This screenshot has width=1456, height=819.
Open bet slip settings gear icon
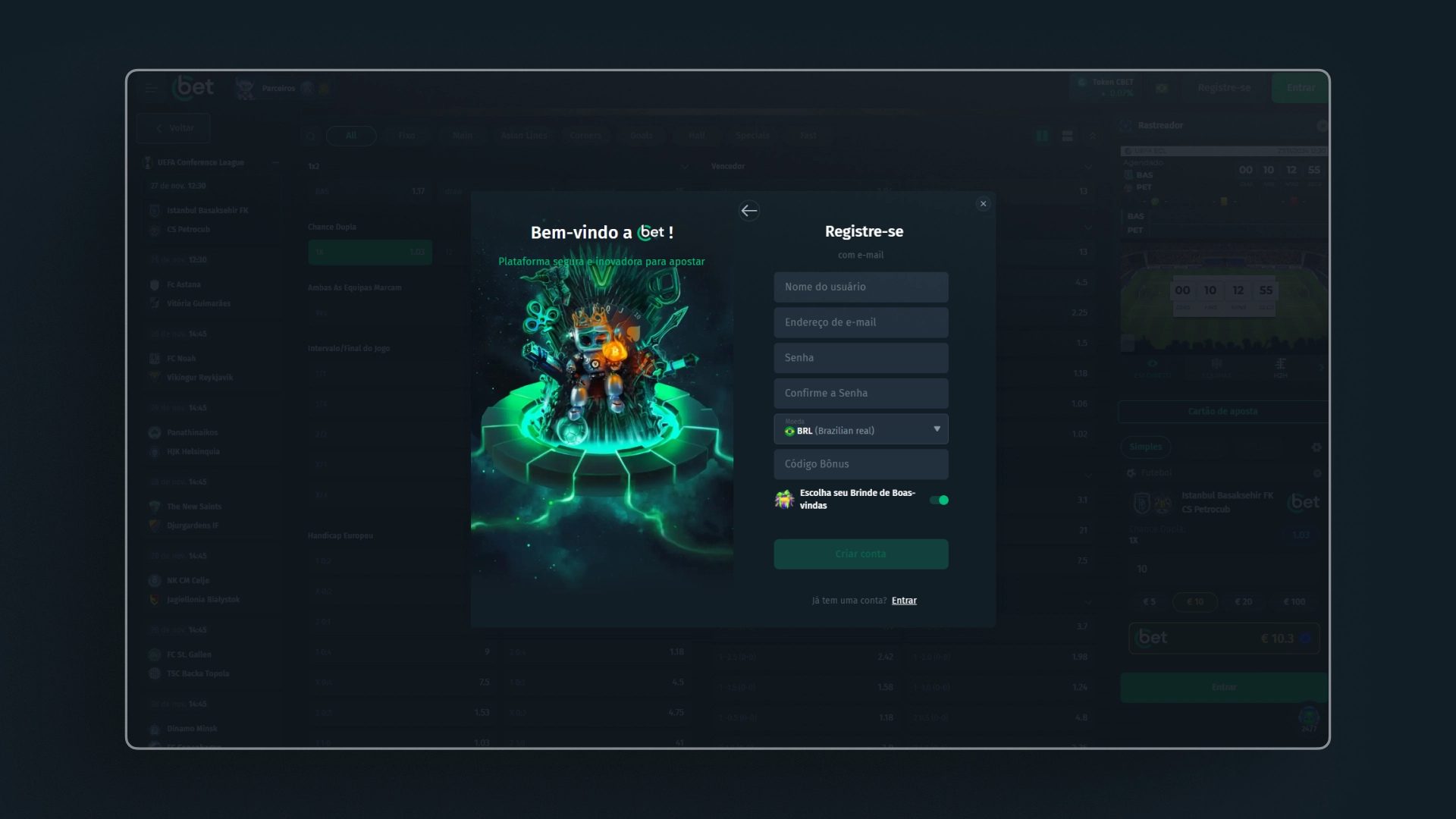1316,447
